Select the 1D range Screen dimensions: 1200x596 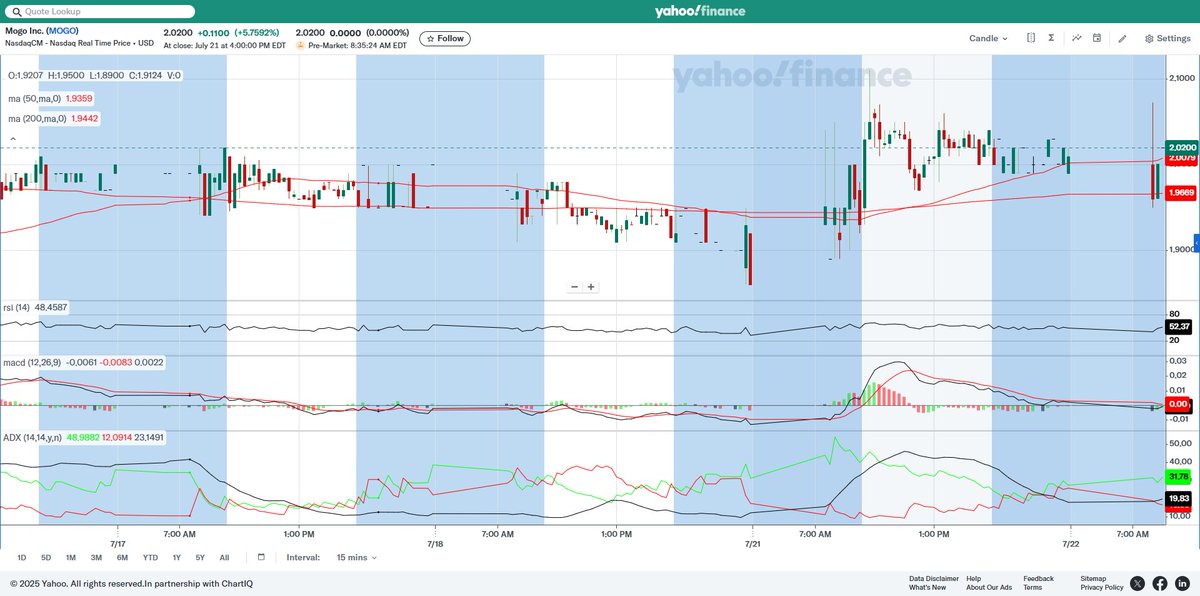(x=22, y=557)
